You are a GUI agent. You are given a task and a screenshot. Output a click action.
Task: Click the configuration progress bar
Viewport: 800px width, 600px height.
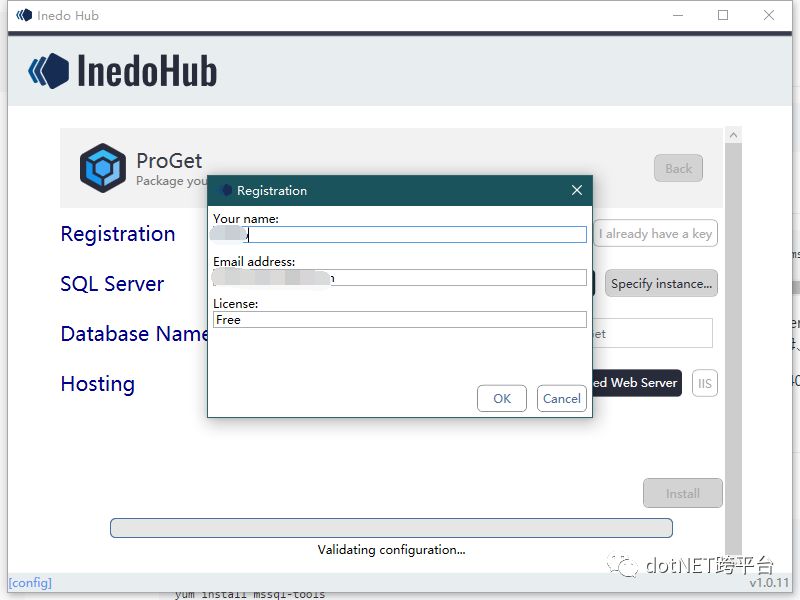coord(391,528)
